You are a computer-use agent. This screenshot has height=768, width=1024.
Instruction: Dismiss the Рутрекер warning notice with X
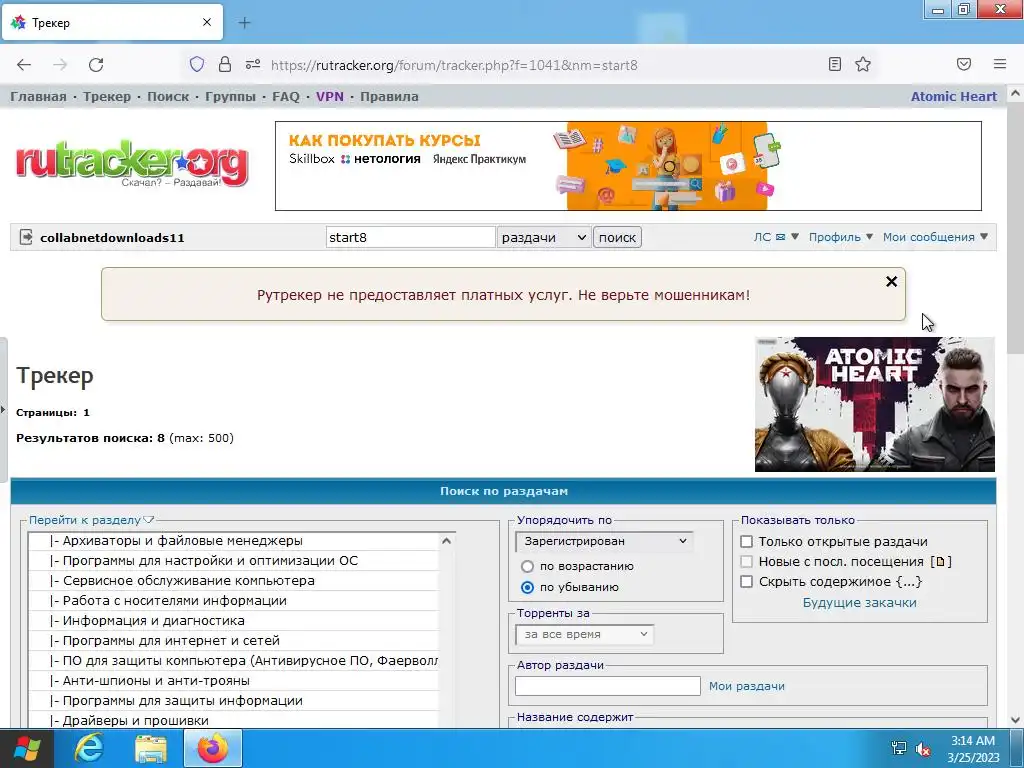pyautogui.click(x=891, y=281)
